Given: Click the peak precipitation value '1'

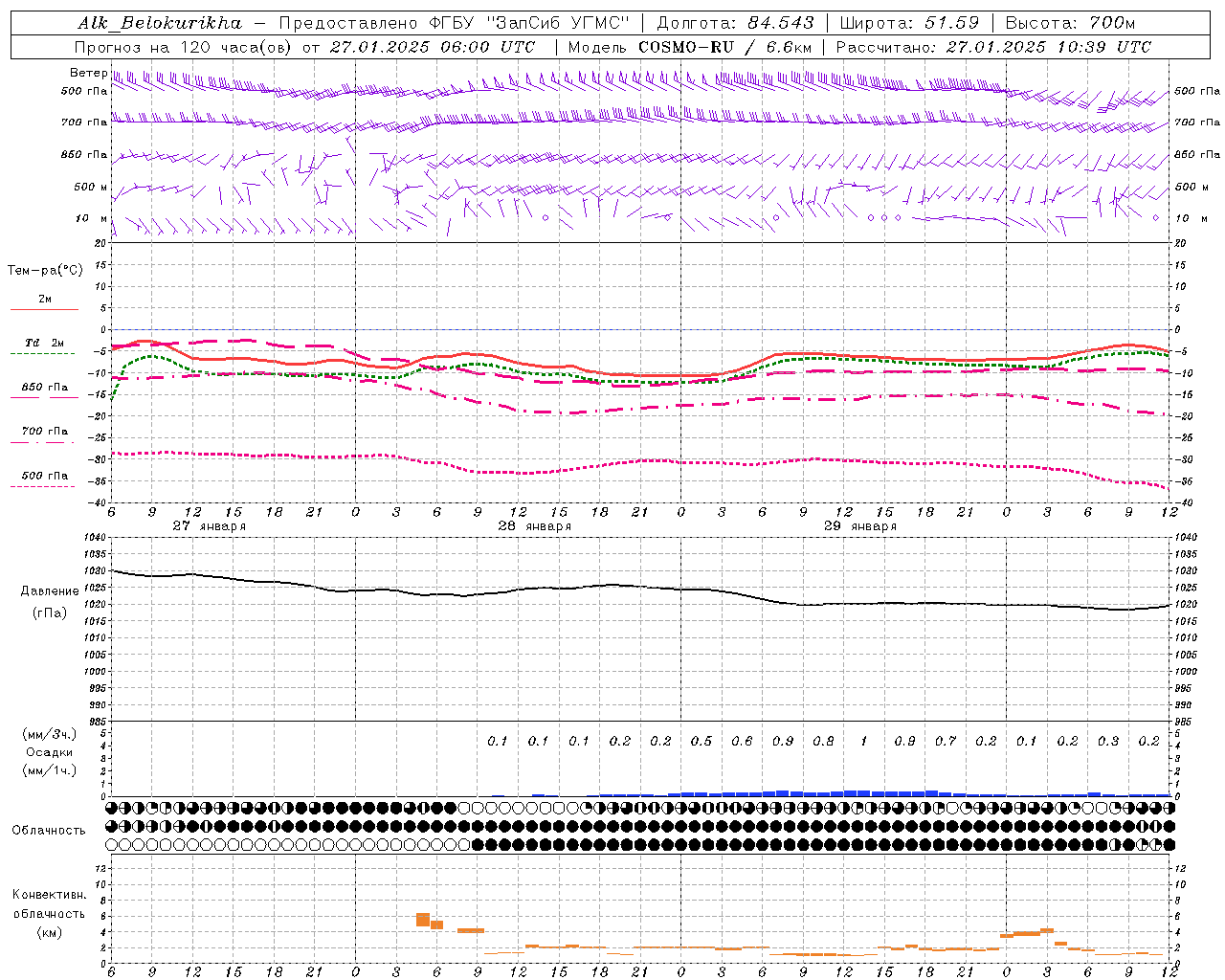Looking at the screenshot, I should pos(864,742).
